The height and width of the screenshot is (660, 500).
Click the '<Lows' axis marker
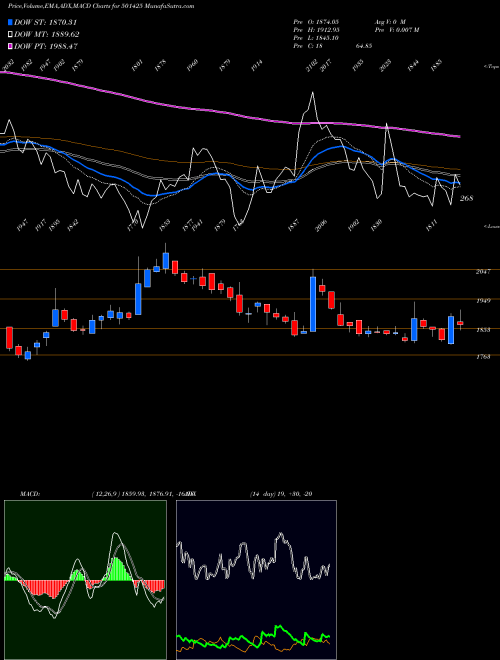(492, 226)
